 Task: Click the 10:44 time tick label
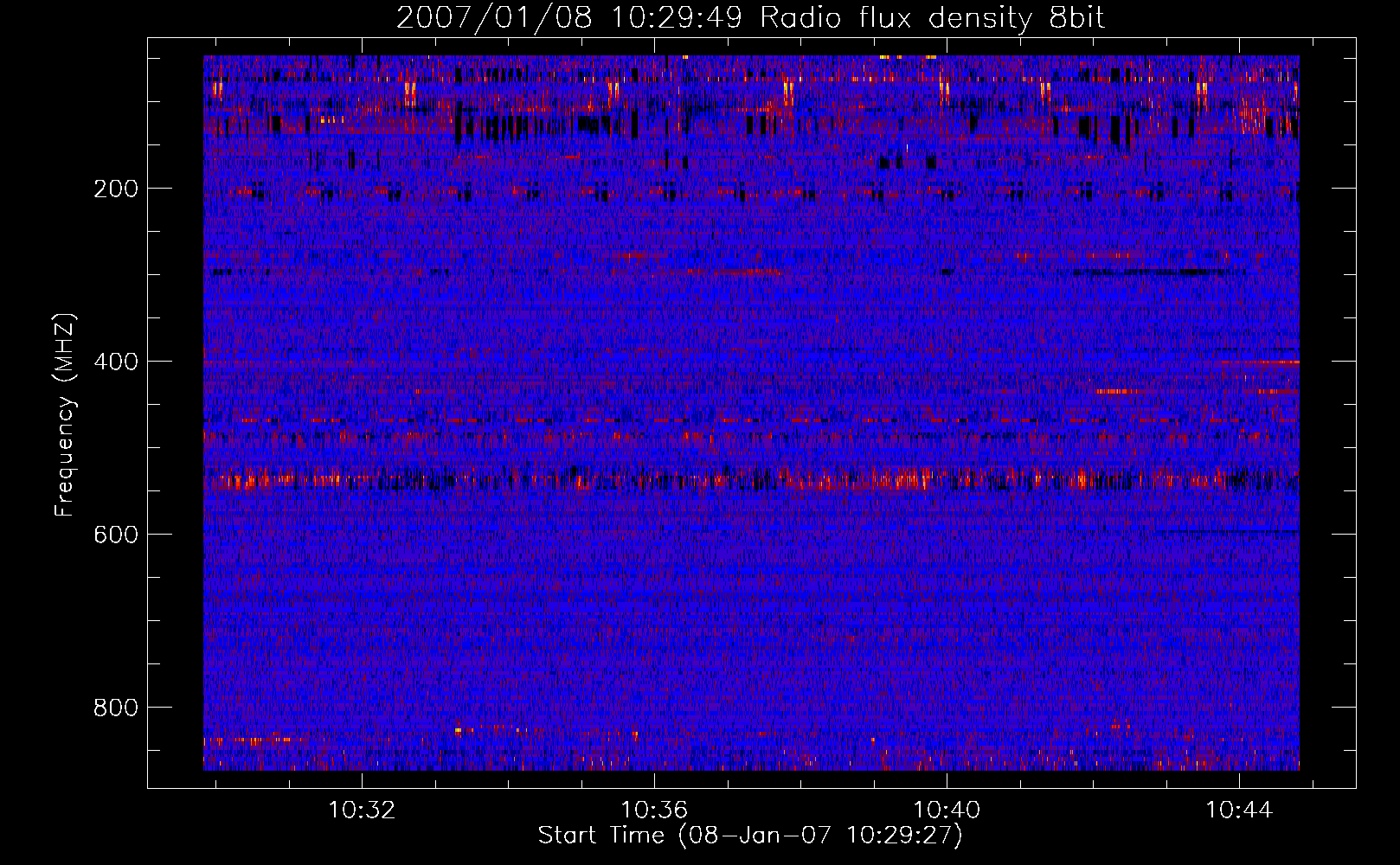click(1239, 810)
